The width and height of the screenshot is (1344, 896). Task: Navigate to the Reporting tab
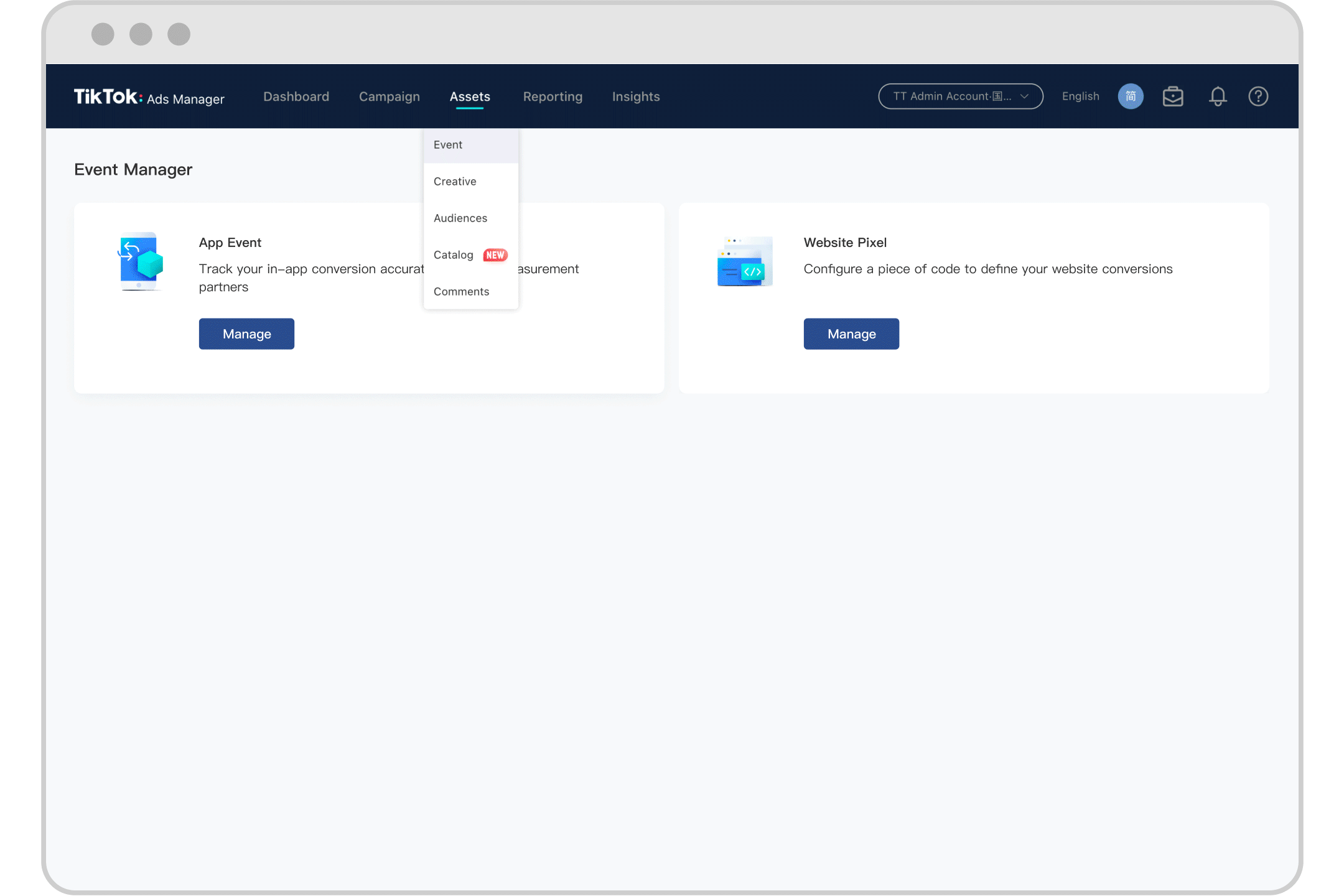pos(553,96)
